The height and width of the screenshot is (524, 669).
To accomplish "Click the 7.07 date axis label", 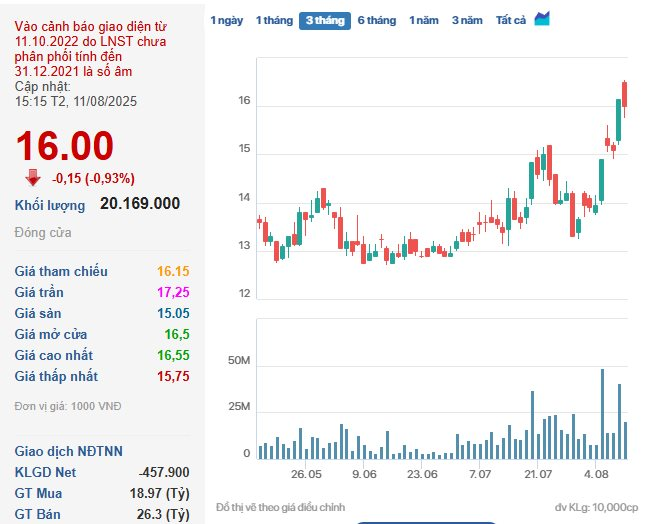I will click(480, 474).
